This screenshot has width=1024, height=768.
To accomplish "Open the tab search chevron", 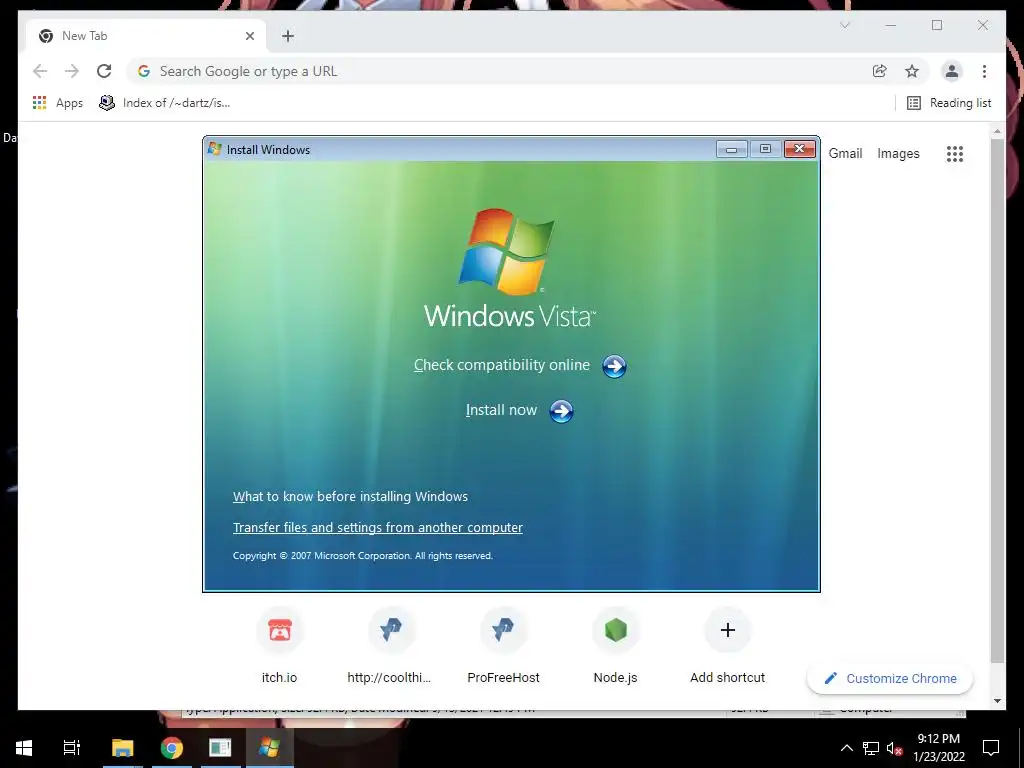I will pyautogui.click(x=844, y=25).
